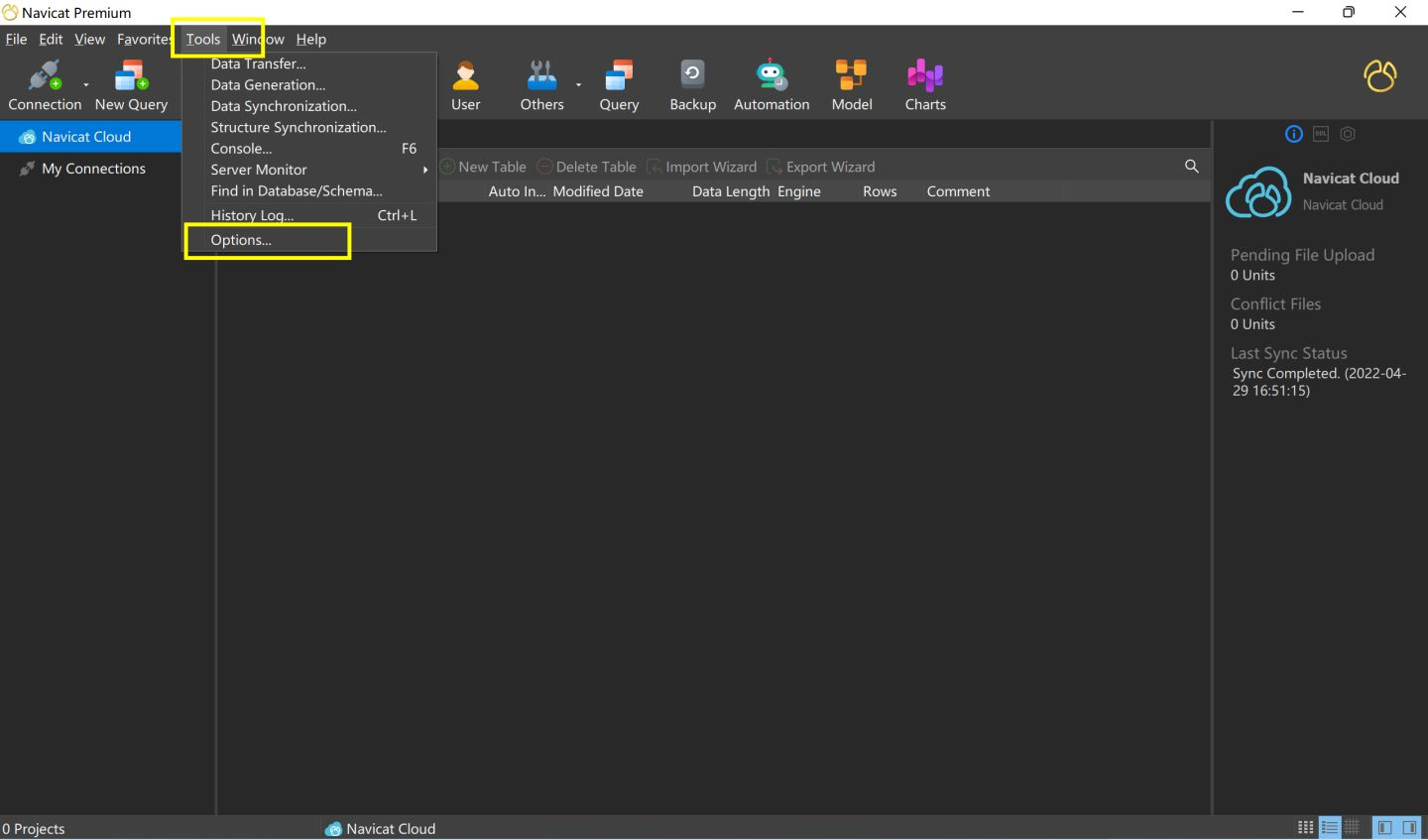Sort by Modified Date column header
The image size is (1428, 840).
[x=598, y=191]
